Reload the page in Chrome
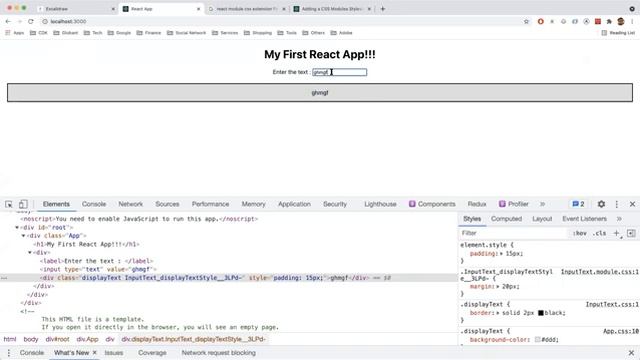The image size is (640, 360). 31,21
